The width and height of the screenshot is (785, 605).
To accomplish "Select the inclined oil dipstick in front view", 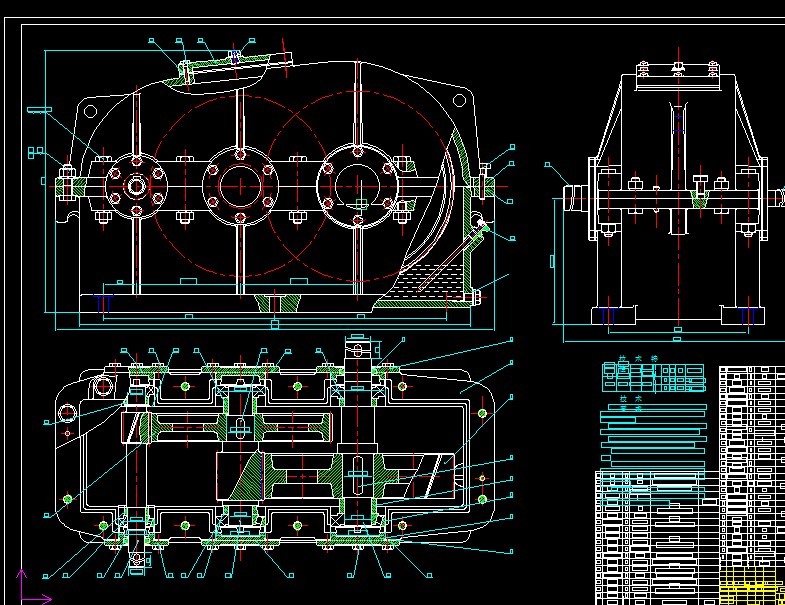I will pyautogui.click(x=453, y=255).
